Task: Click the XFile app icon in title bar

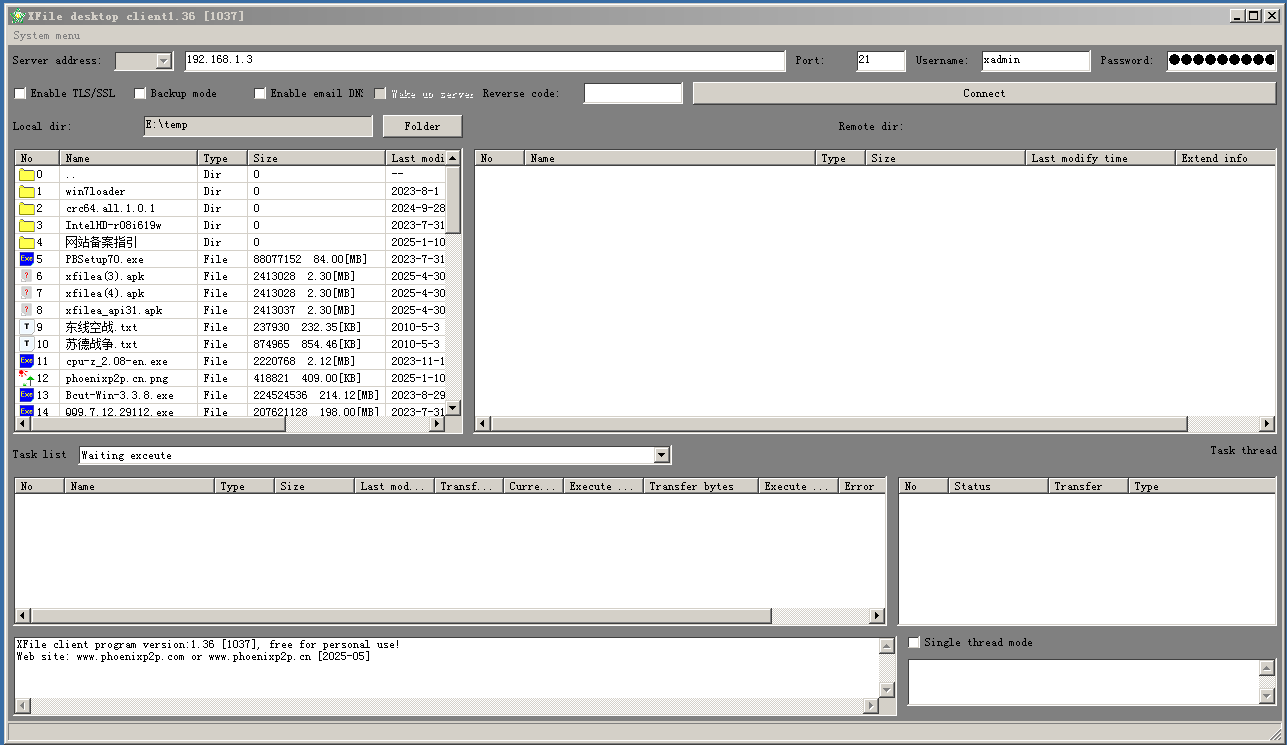Action: pyautogui.click(x=17, y=16)
